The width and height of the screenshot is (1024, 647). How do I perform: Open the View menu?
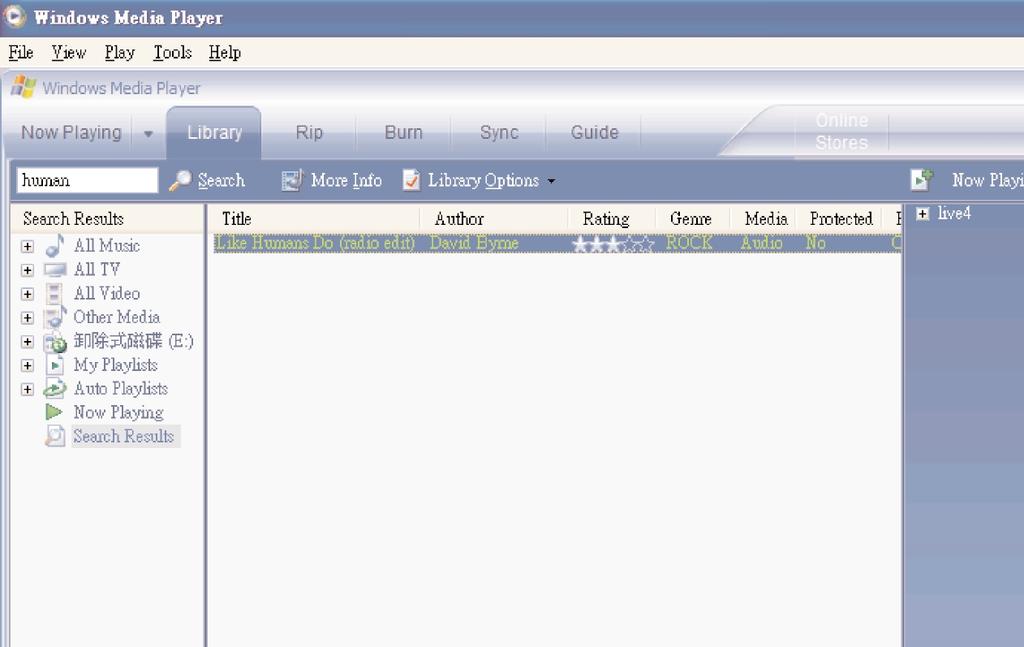(69, 52)
